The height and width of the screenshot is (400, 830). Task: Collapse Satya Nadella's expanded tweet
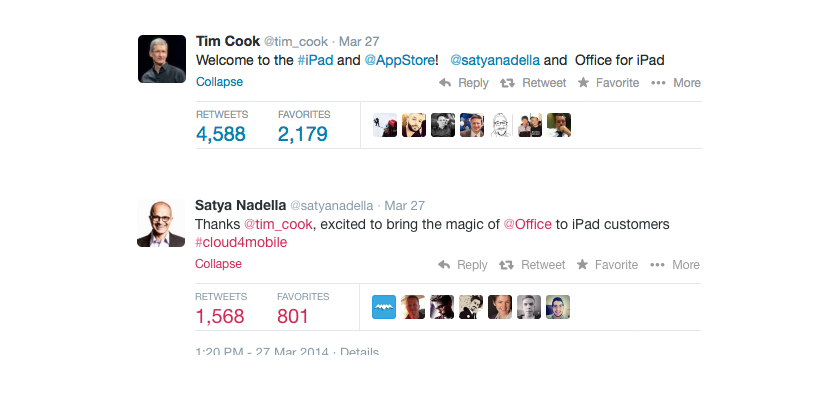tap(218, 264)
